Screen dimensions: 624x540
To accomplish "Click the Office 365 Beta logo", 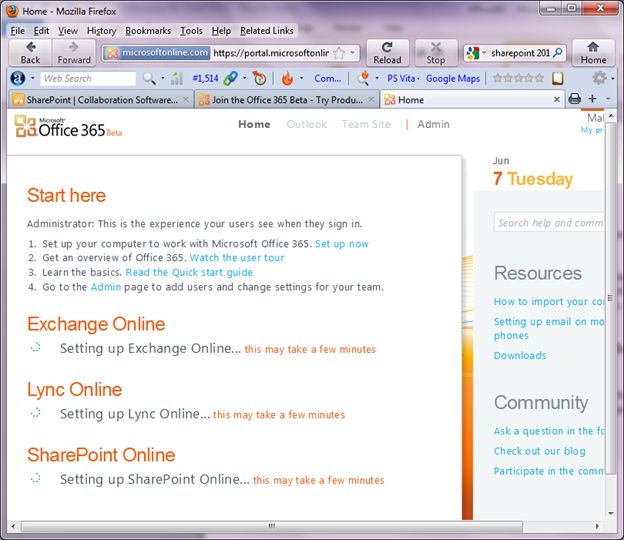I will pos(68,126).
